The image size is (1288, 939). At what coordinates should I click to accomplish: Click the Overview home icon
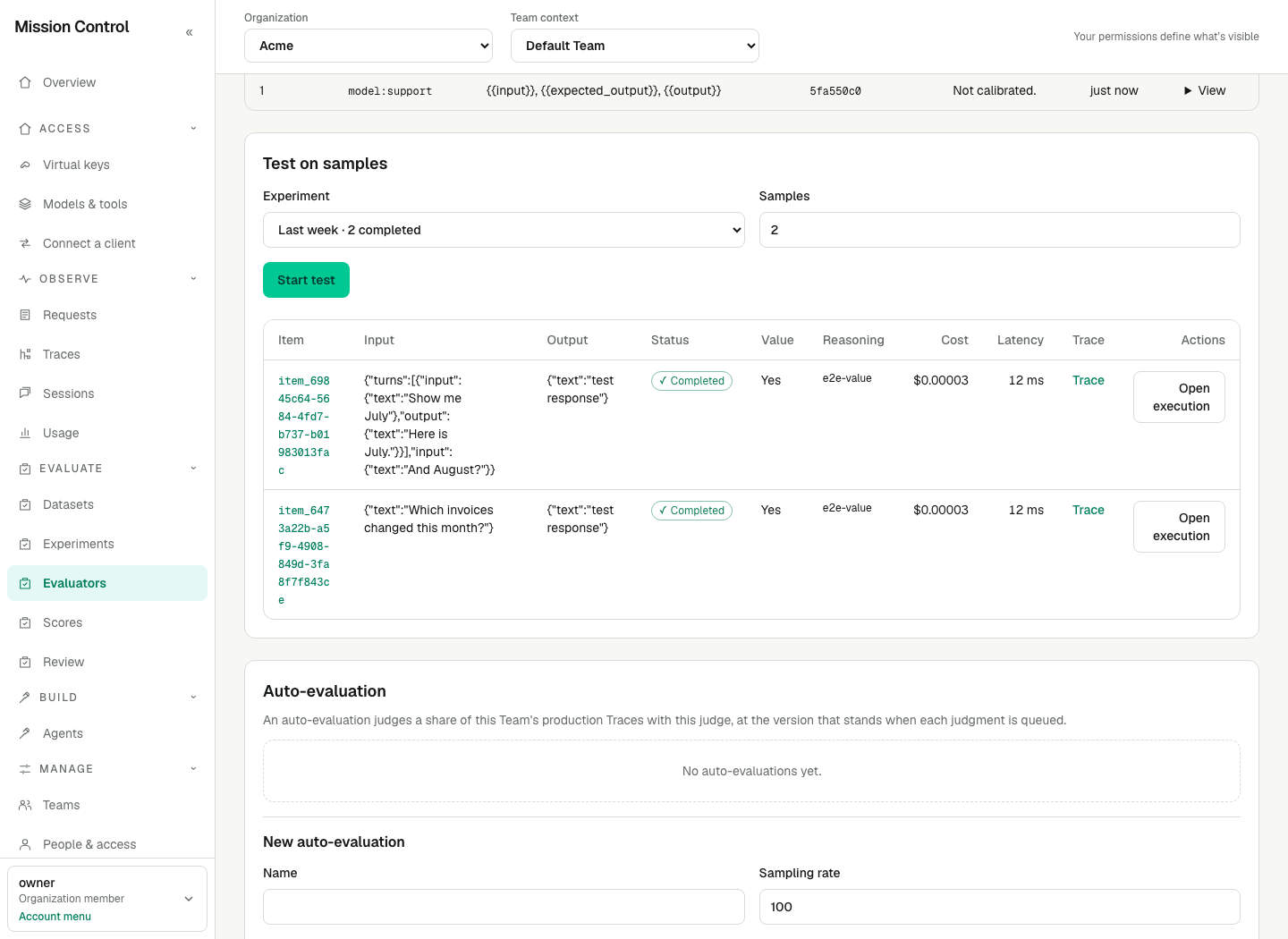25,82
